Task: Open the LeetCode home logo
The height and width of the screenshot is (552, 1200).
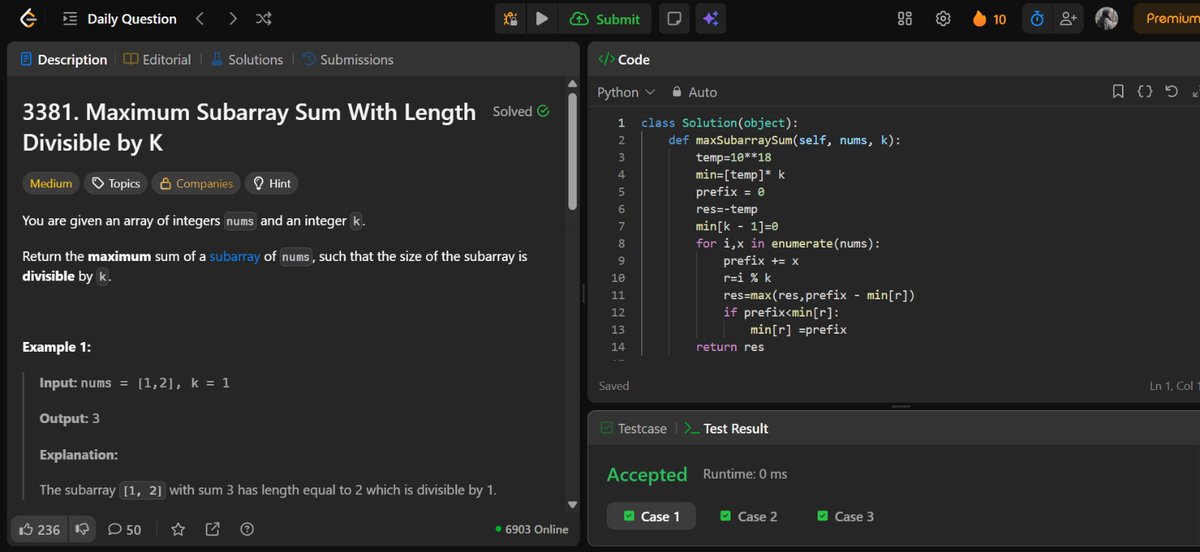Action: tap(29, 18)
